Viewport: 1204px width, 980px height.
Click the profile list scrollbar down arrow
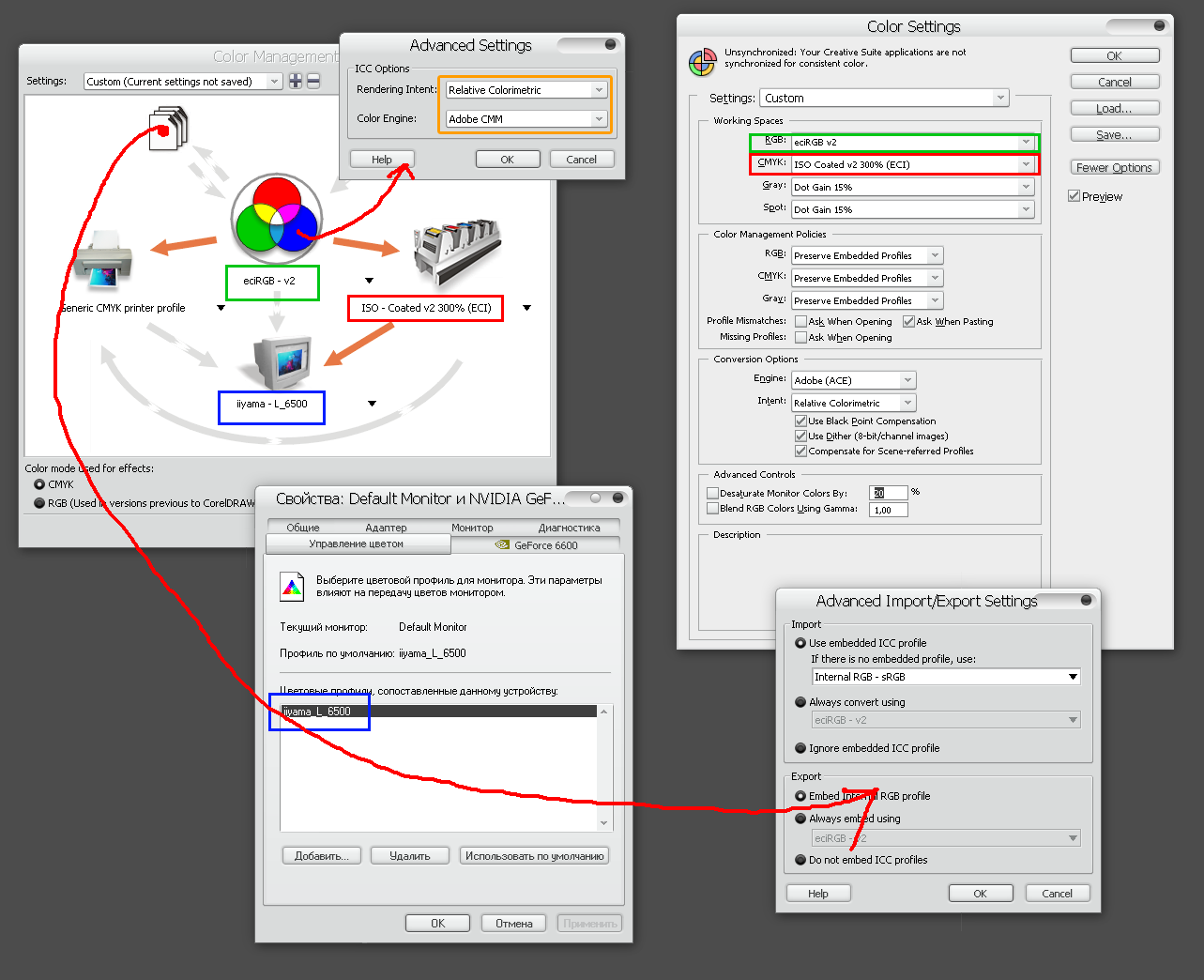click(x=604, y=823)
